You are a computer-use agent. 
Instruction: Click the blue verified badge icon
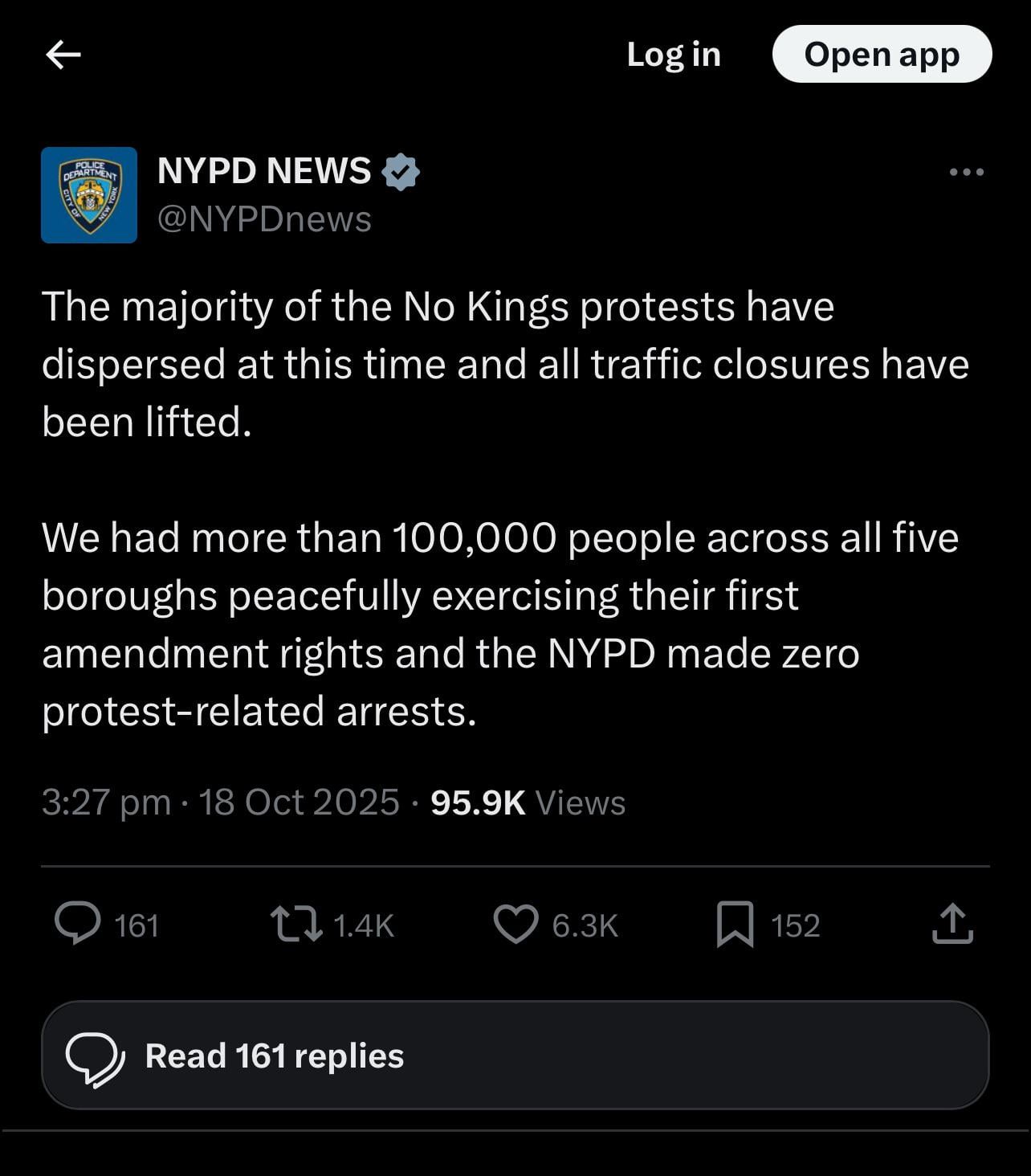401,172
